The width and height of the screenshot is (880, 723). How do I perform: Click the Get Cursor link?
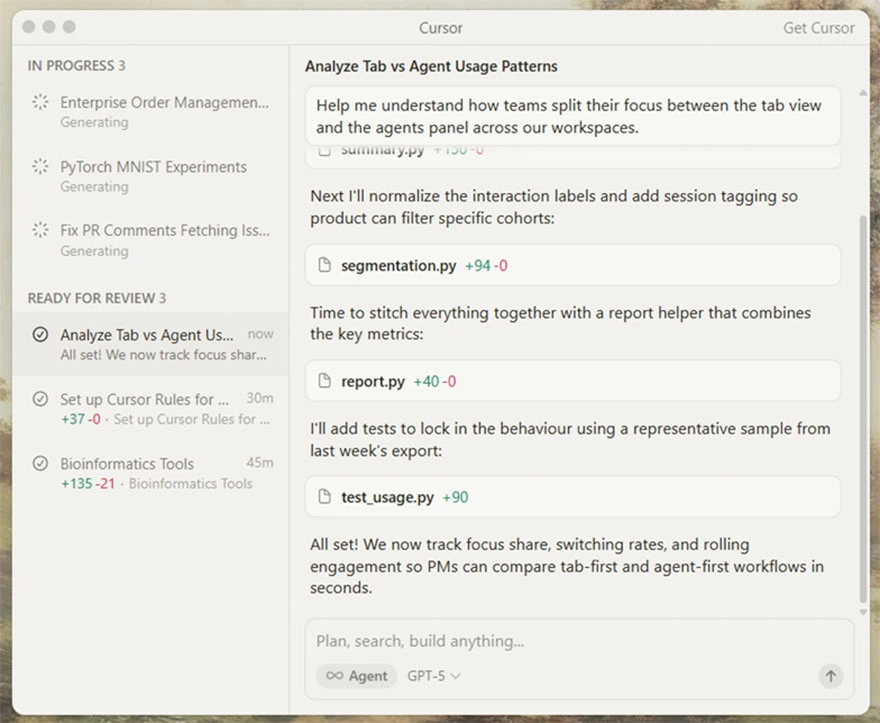[x=818, y=28]
